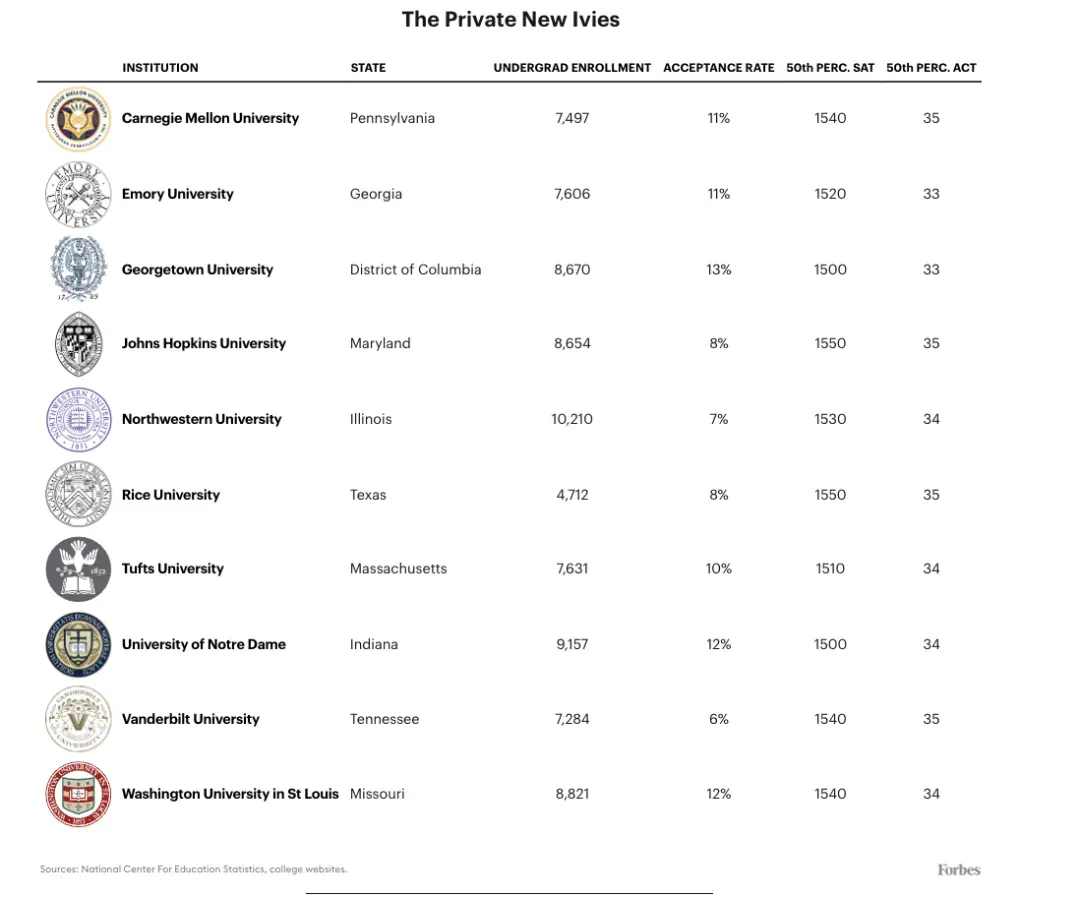Click the Washington University red seal

point(78,794)
